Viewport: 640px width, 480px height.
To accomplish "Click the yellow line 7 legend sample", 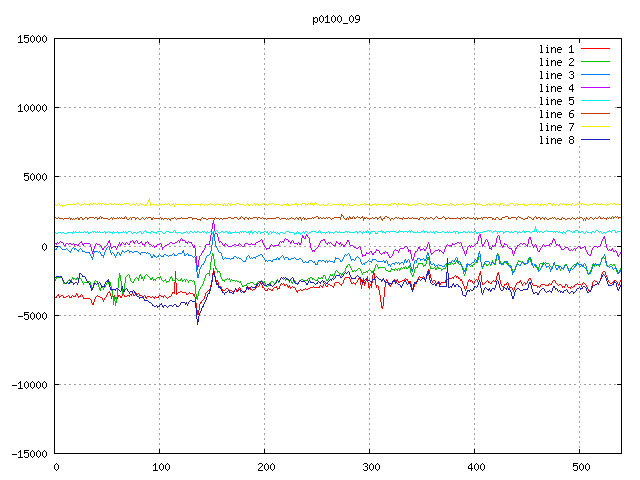I will coord(595,127).
